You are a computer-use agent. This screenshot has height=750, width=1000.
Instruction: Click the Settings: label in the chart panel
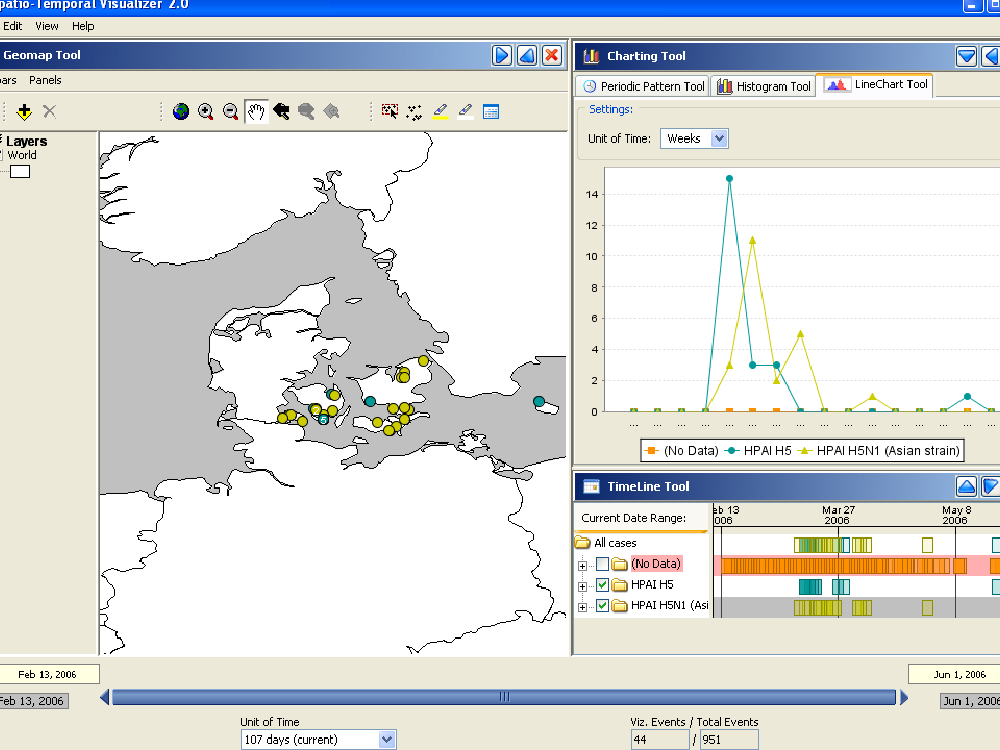coord(611,109)
